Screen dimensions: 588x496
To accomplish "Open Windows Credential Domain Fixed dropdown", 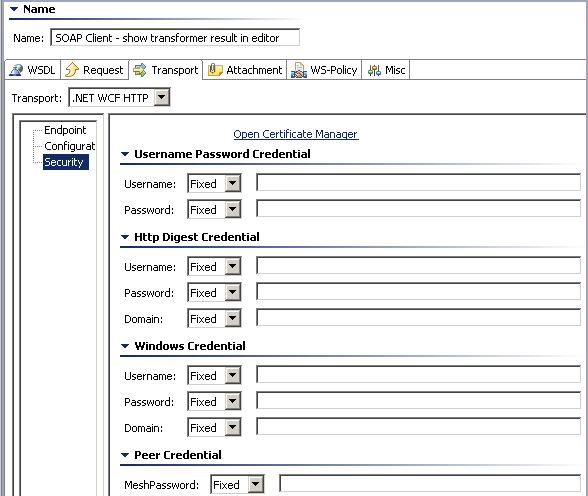I will pyautogui.click(x=233, y=427).
